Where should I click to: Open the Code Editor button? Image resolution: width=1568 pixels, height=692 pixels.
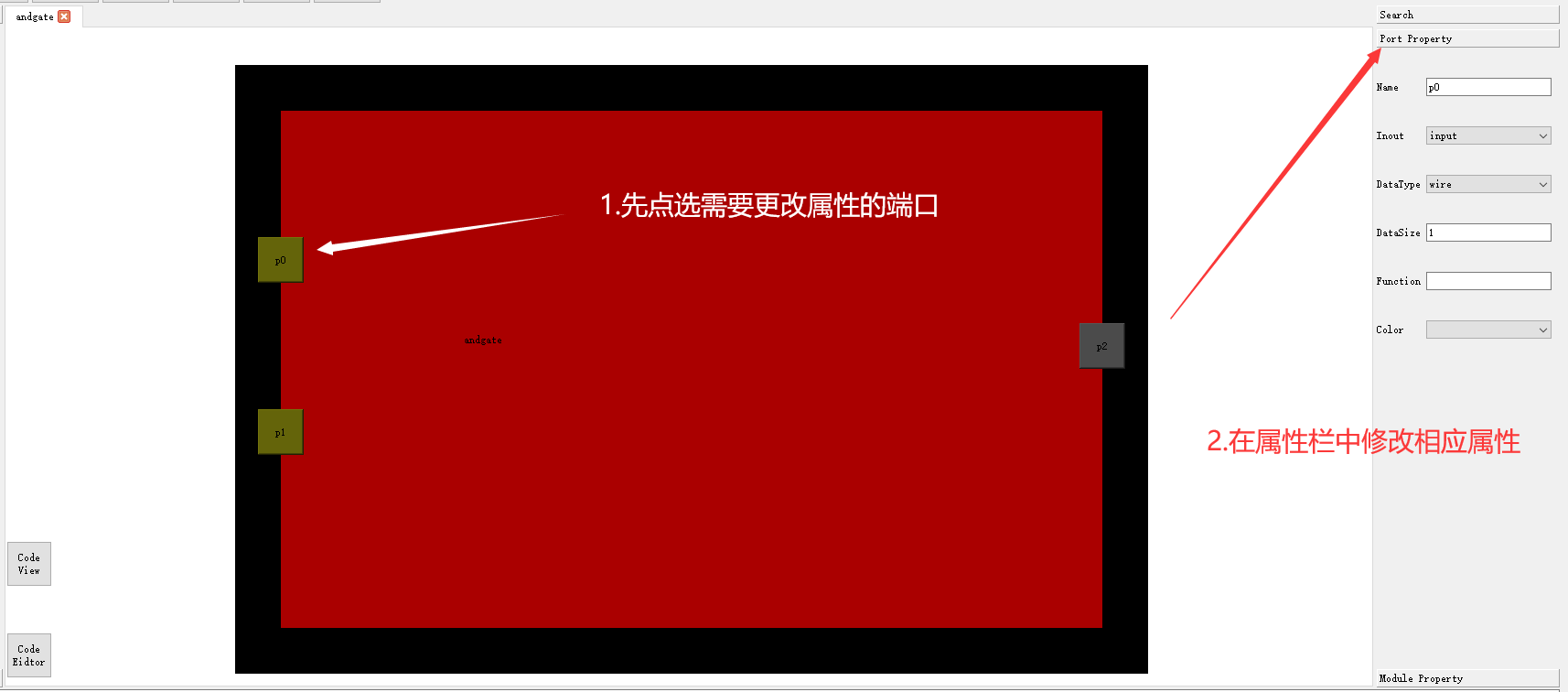[x=29, y=655]
